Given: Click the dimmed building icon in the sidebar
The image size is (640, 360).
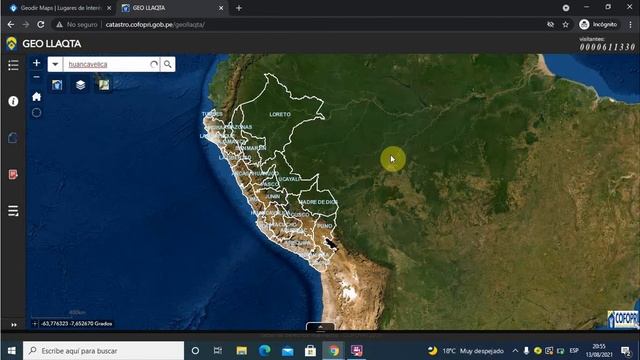Looking at the screenshot, I should click(13, 138).
